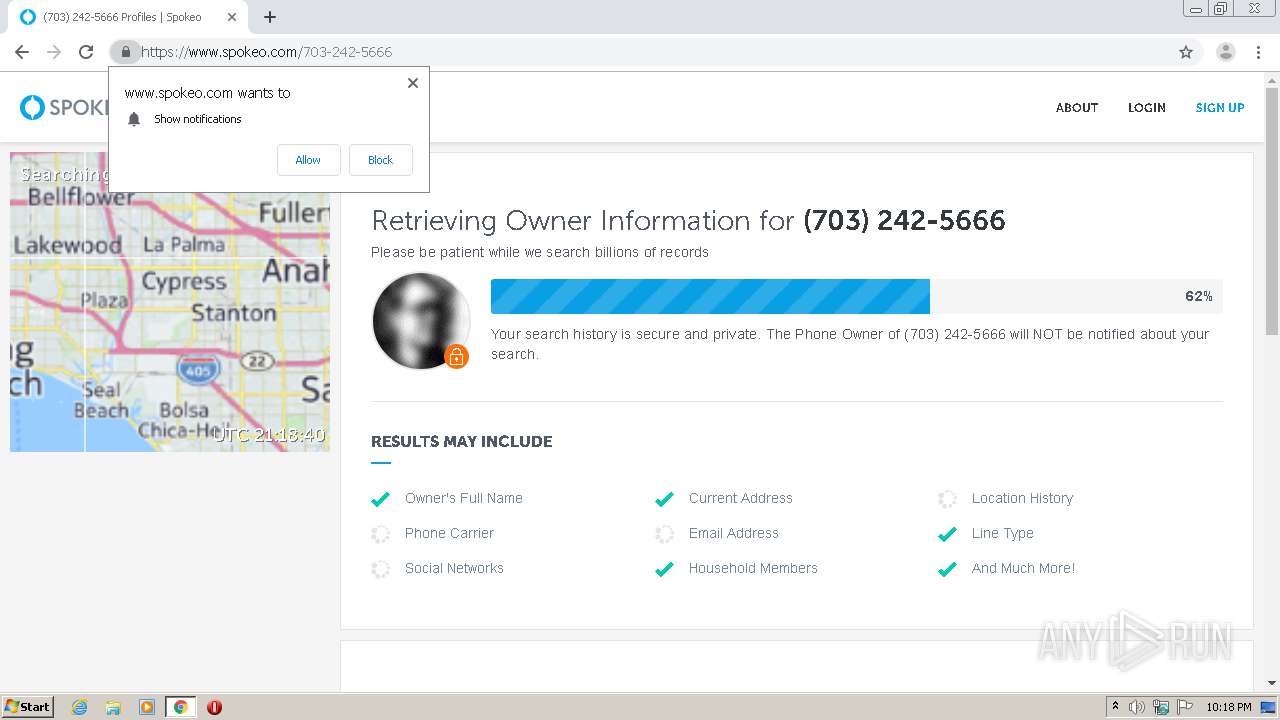Image resolution: width=1280 pixels, height=720 pixels.
Task: Click the 'Current Address' text
Action: [x=740, y=498]
